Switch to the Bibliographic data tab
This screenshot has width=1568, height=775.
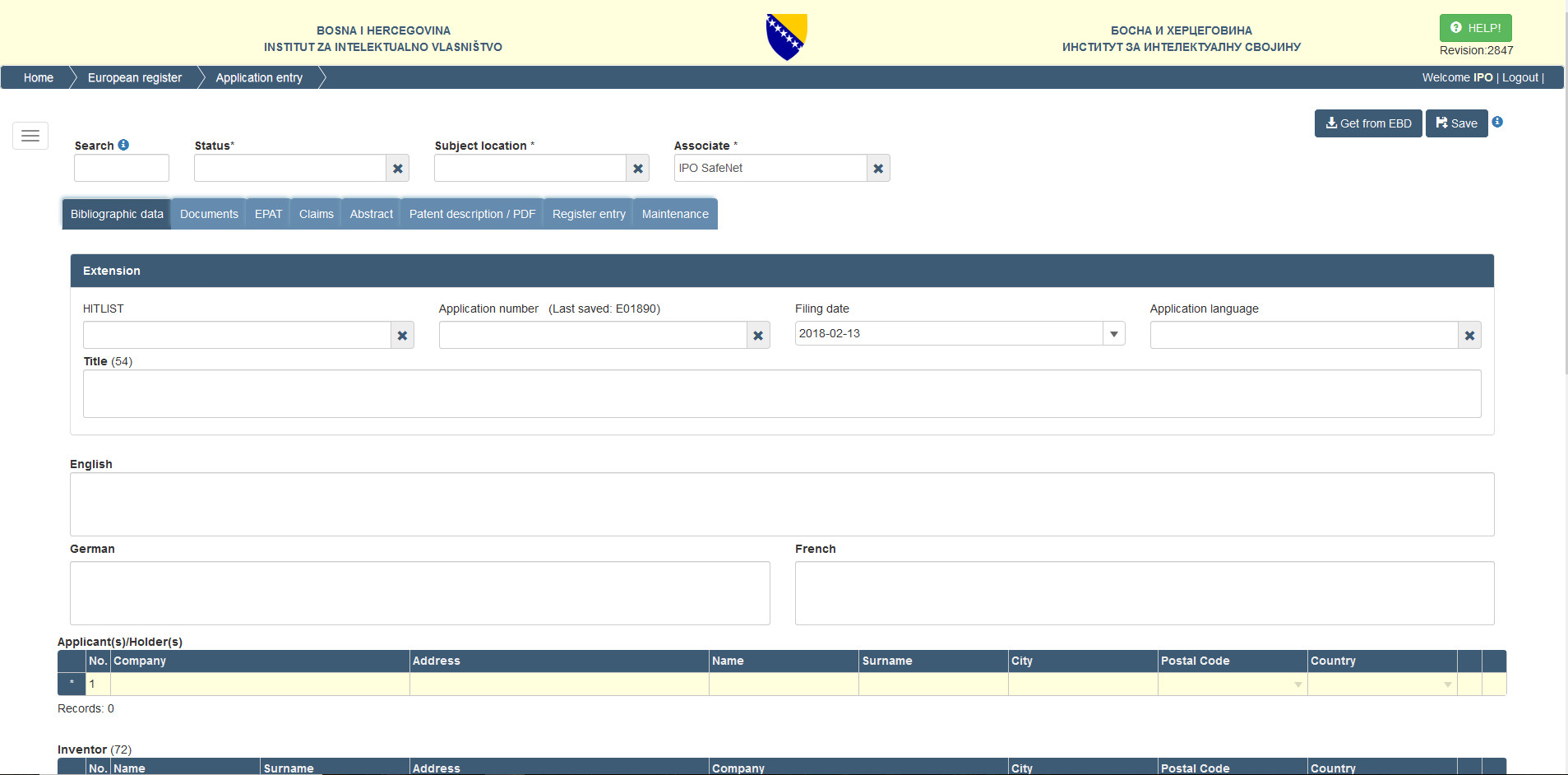coord(117,214)
